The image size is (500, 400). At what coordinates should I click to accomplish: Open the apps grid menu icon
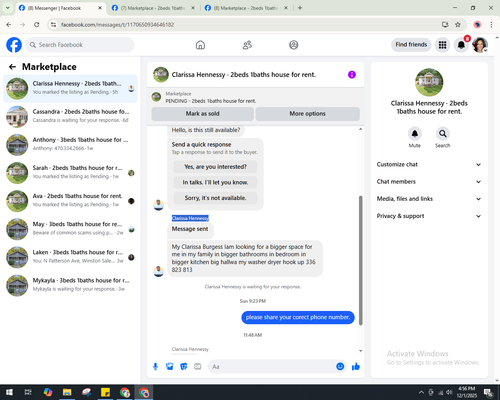(x=442, y=45)
